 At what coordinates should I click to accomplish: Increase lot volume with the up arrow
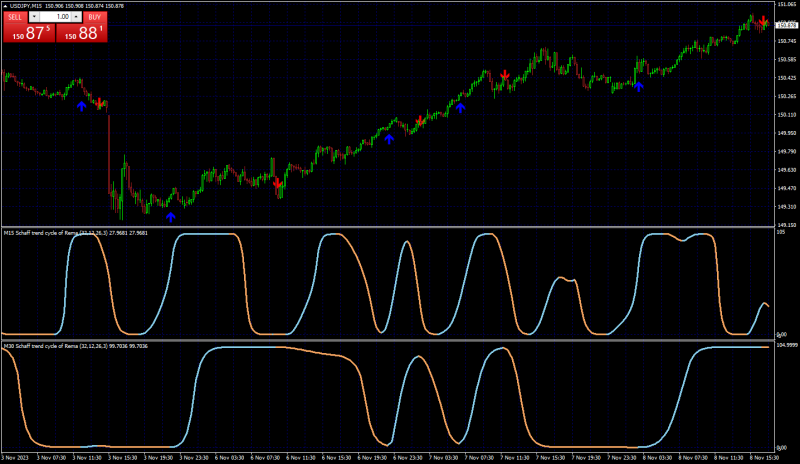click(76, 17)
